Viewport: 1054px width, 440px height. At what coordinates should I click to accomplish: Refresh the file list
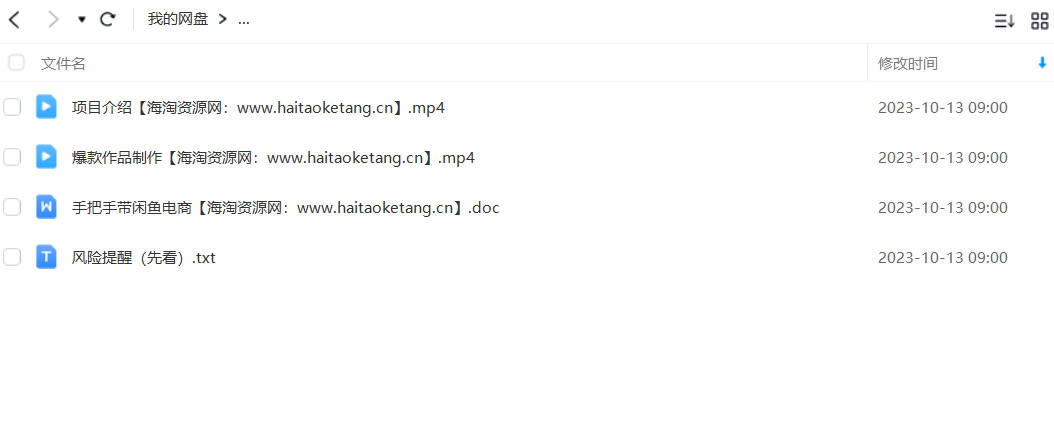tap(108, 19)
